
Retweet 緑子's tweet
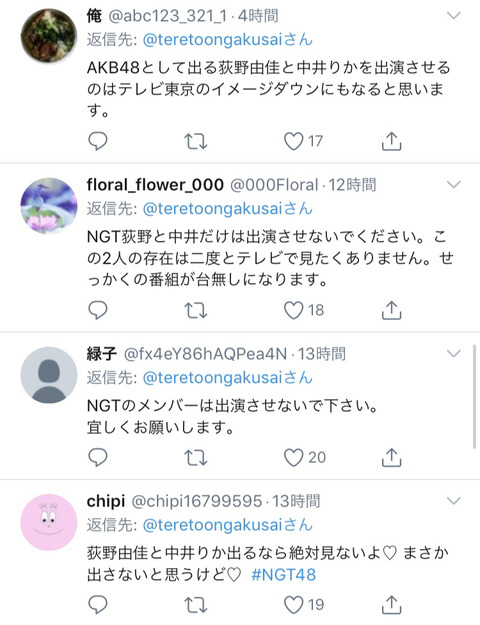coord(196,457)
